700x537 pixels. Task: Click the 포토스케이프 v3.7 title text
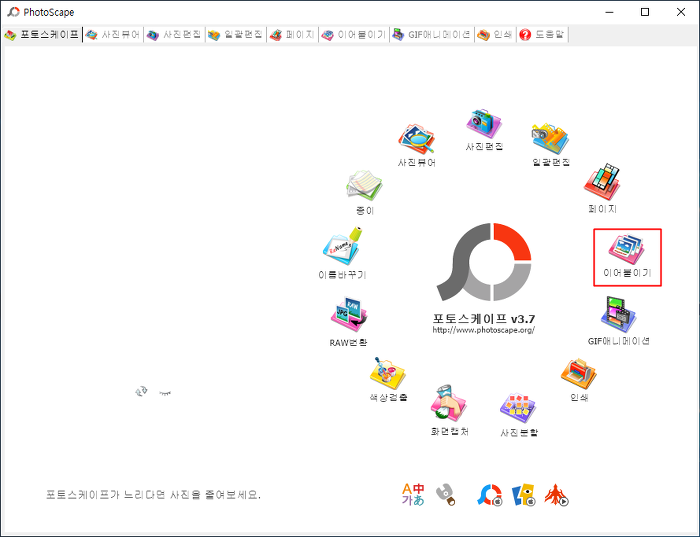coord(483,319)
